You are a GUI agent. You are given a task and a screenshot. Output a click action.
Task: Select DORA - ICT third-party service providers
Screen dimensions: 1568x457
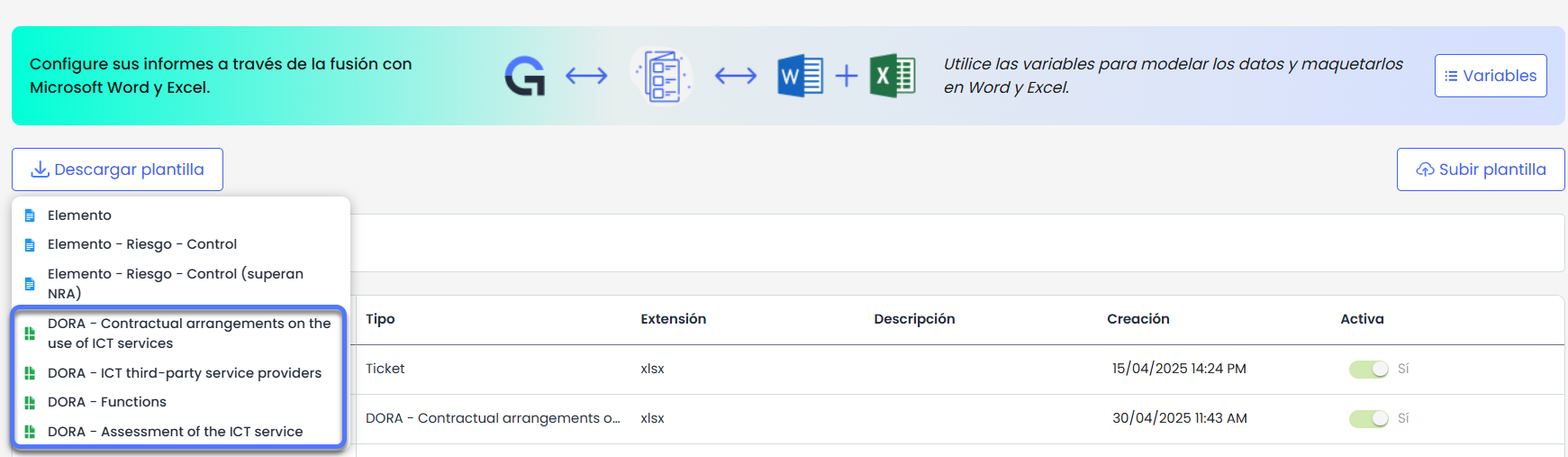[x=184, y=373]
